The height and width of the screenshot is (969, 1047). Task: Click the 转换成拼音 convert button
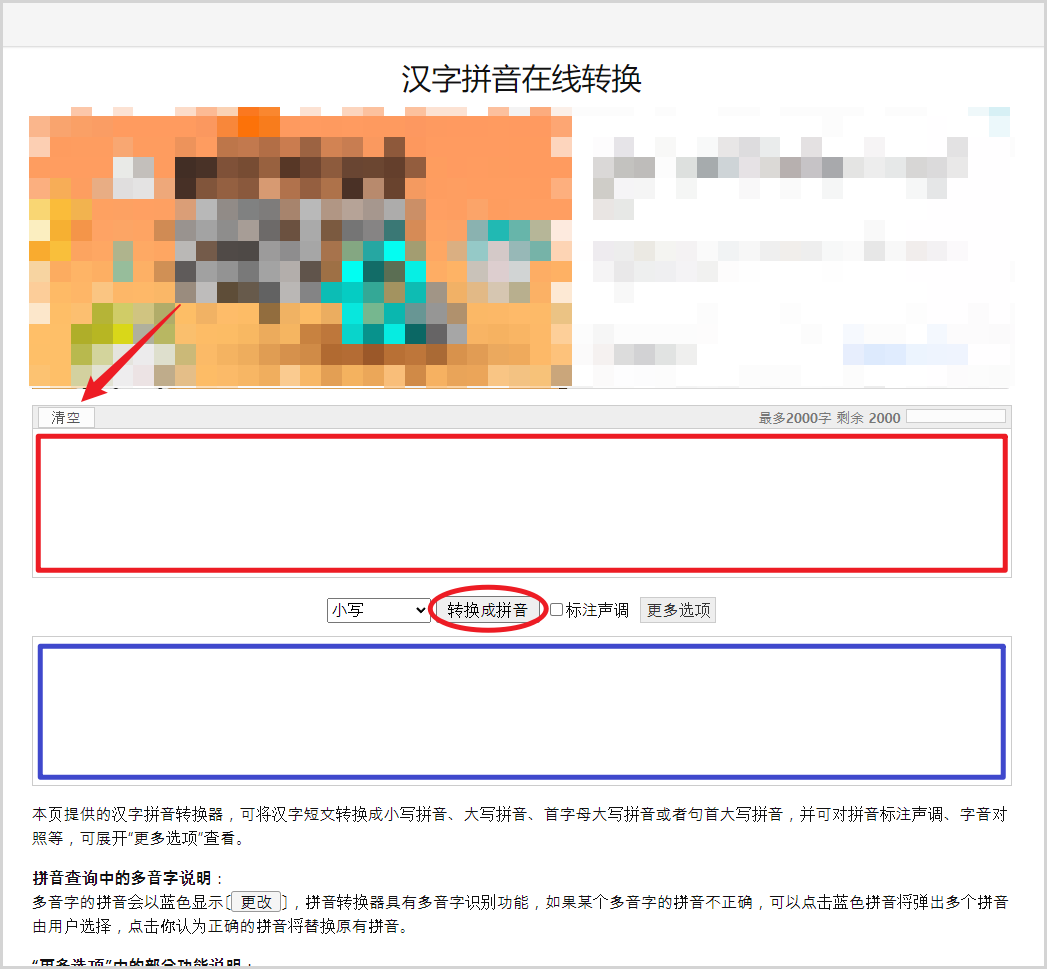[x=487, y=610]
